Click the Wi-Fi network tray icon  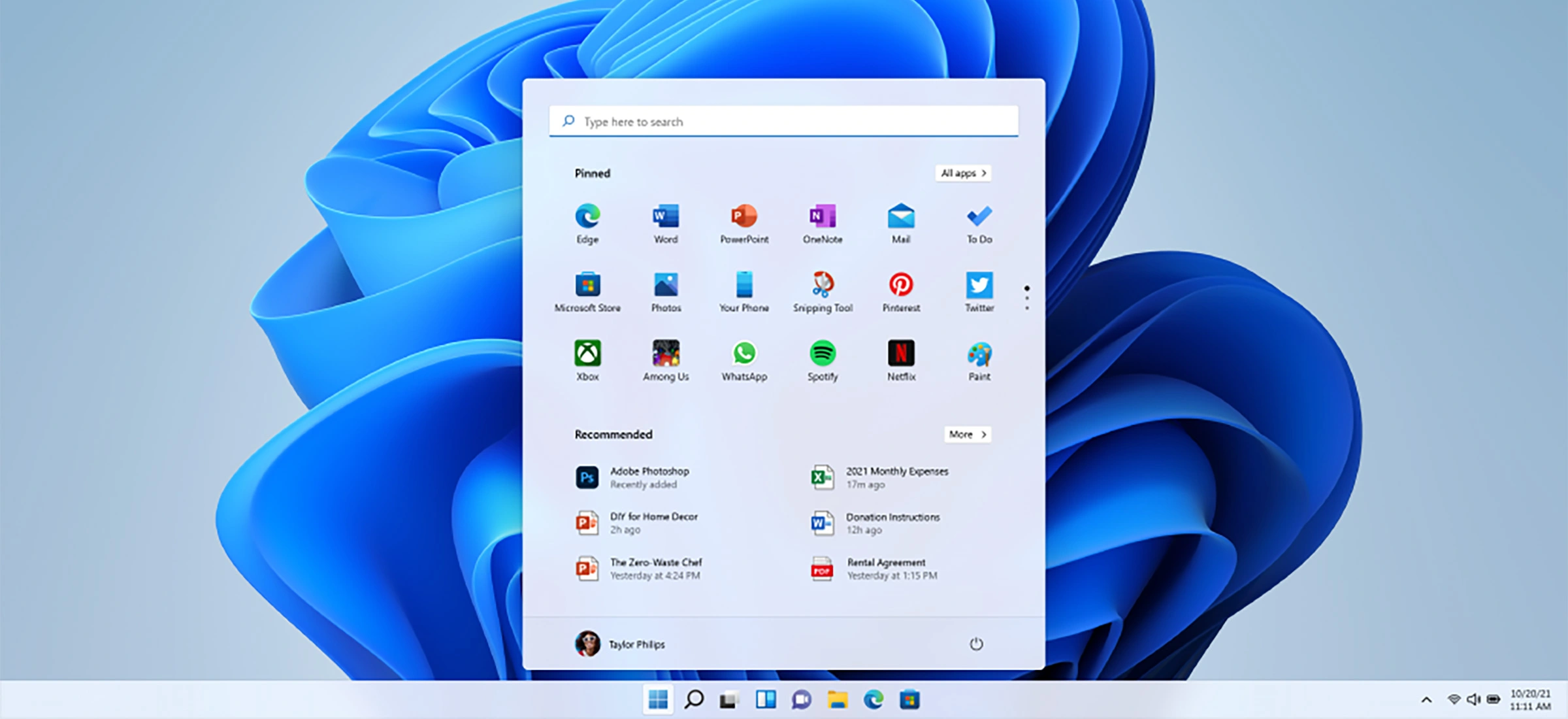[x=1454, y=699]
